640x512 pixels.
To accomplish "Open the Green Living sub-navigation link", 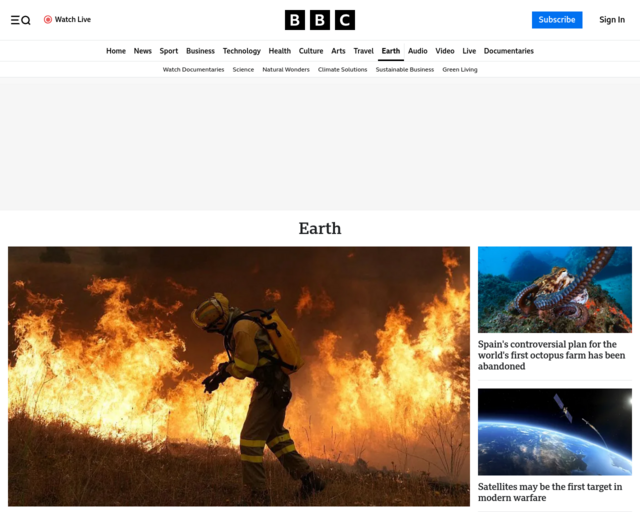I will tap(460, 70).
